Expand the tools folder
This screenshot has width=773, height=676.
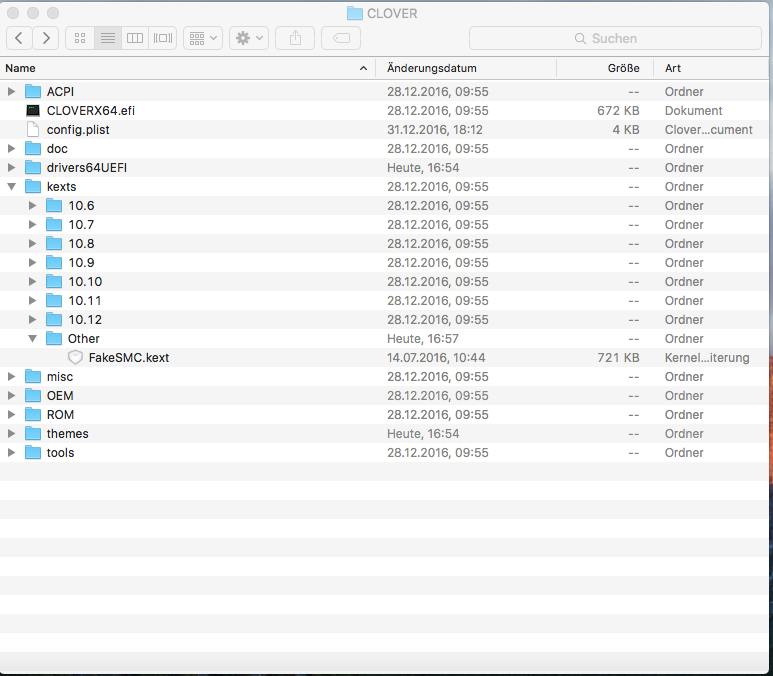11,452
